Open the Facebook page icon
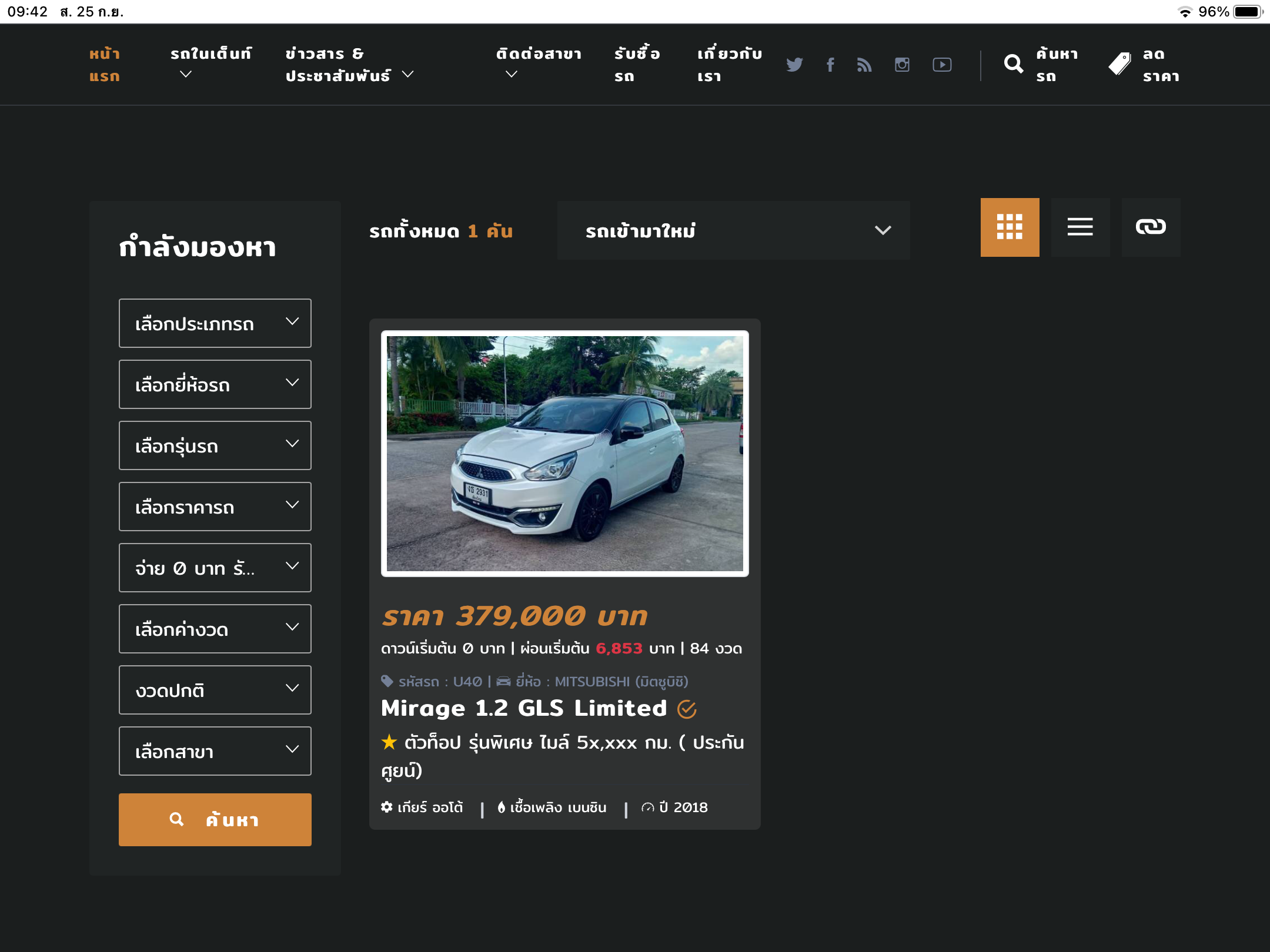 830,65
